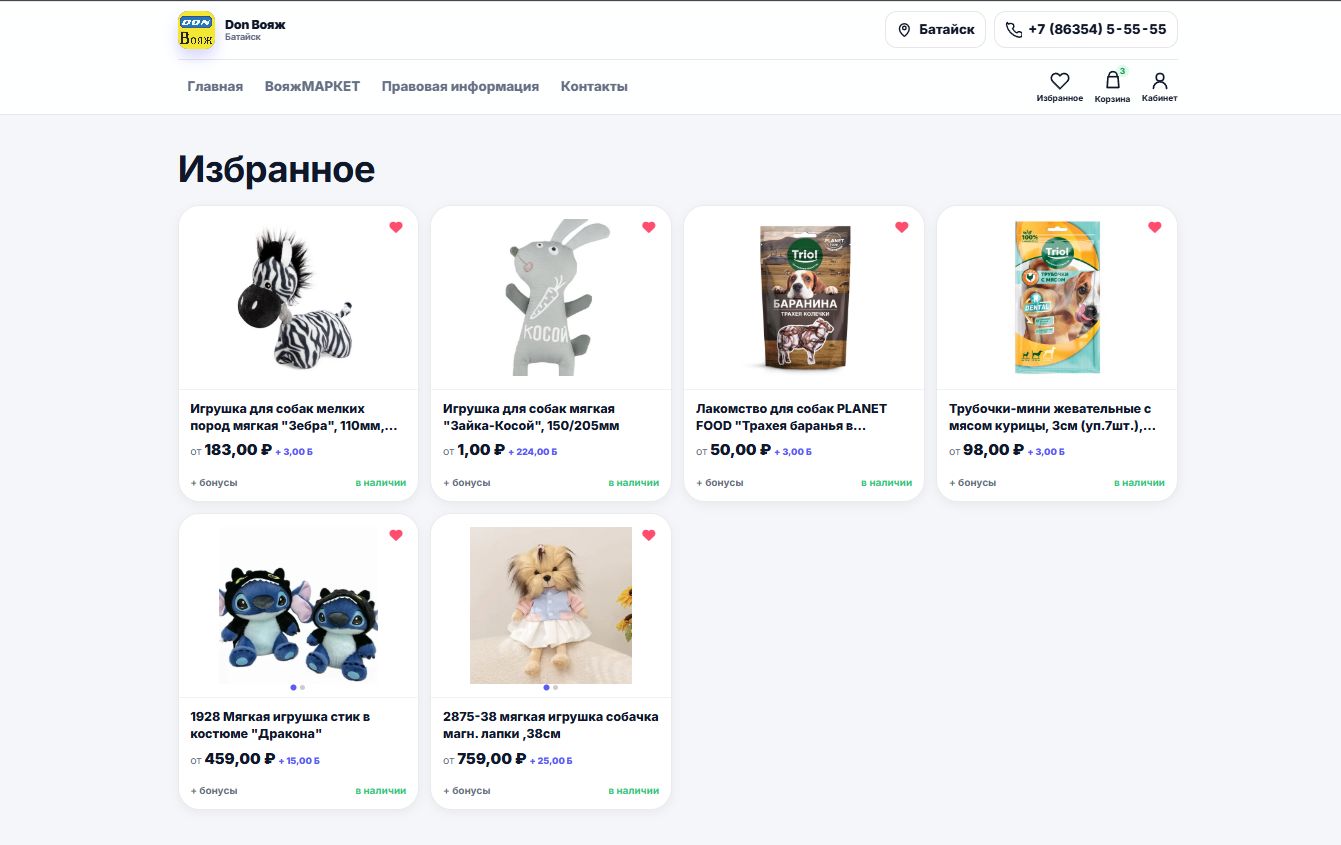The image size is (1341, 845).
Task: Expand bonuses info for the 'Зебра' toy
Action: point(212,482)
